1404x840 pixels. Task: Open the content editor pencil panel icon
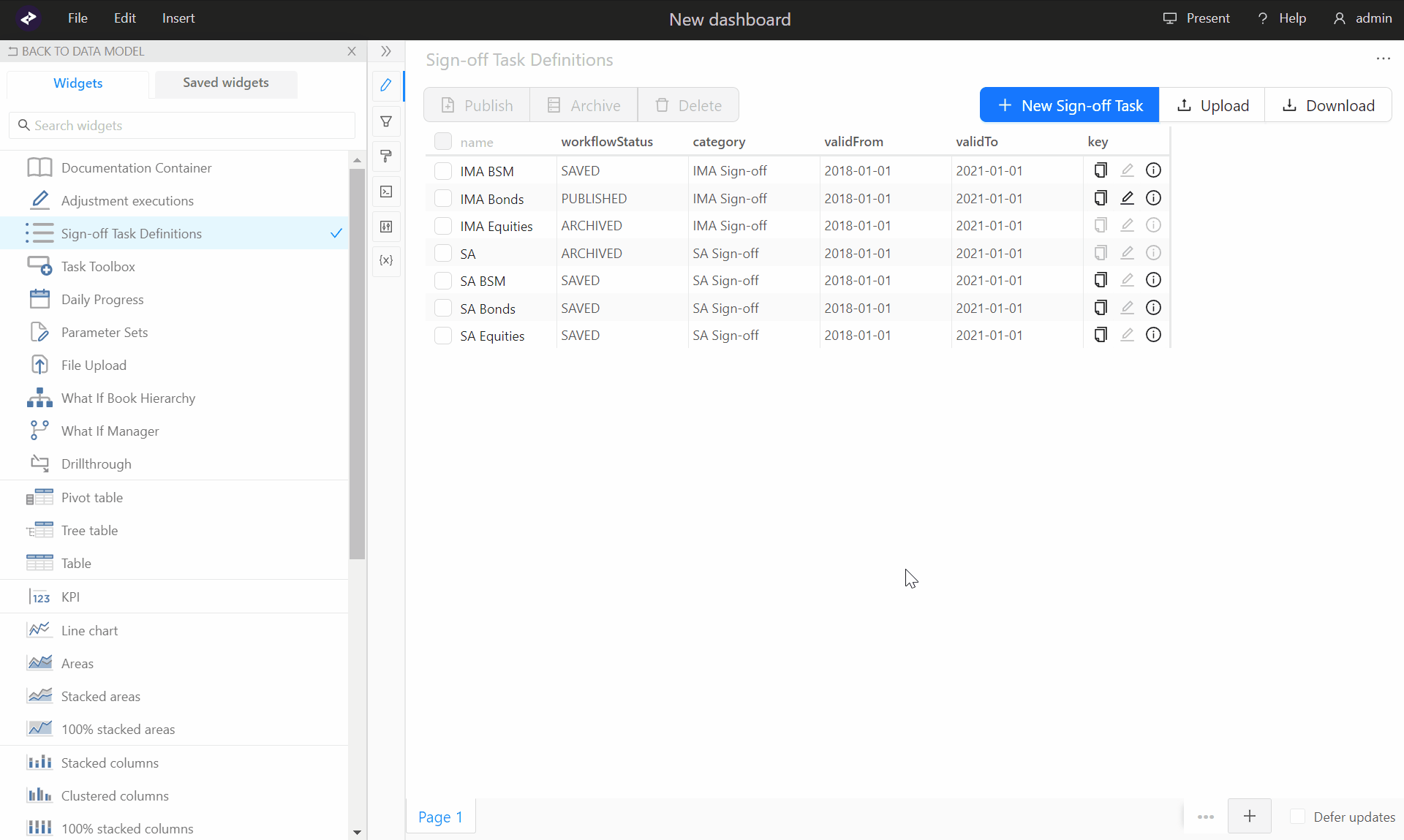[386, 85]
